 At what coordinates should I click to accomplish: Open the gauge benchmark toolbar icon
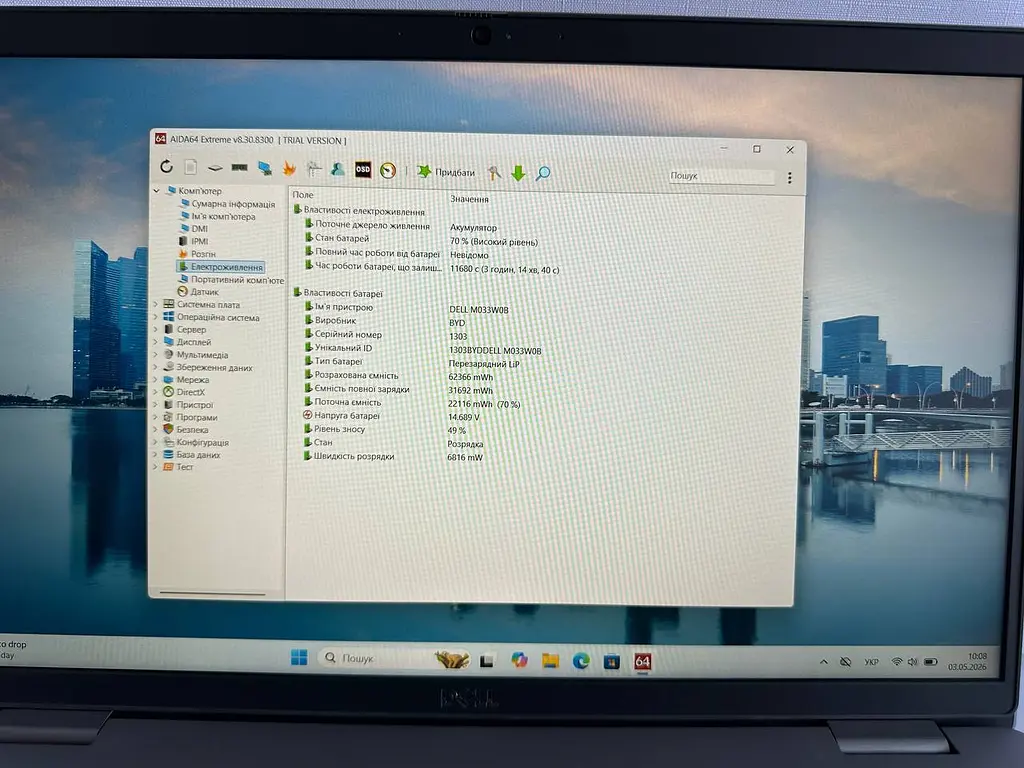click(x=388, y=170)
